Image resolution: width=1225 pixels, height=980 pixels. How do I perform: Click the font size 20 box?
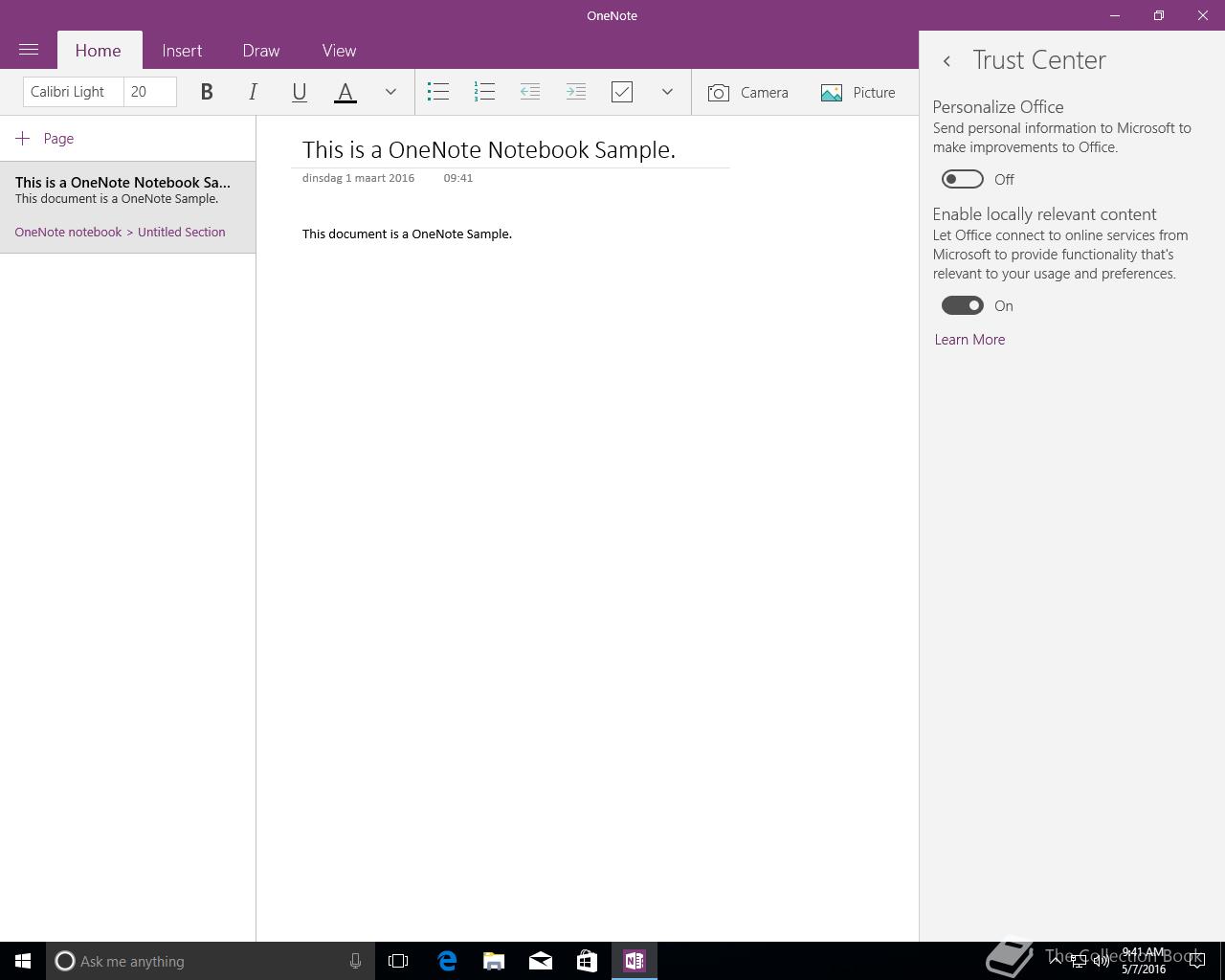[150, 92]
